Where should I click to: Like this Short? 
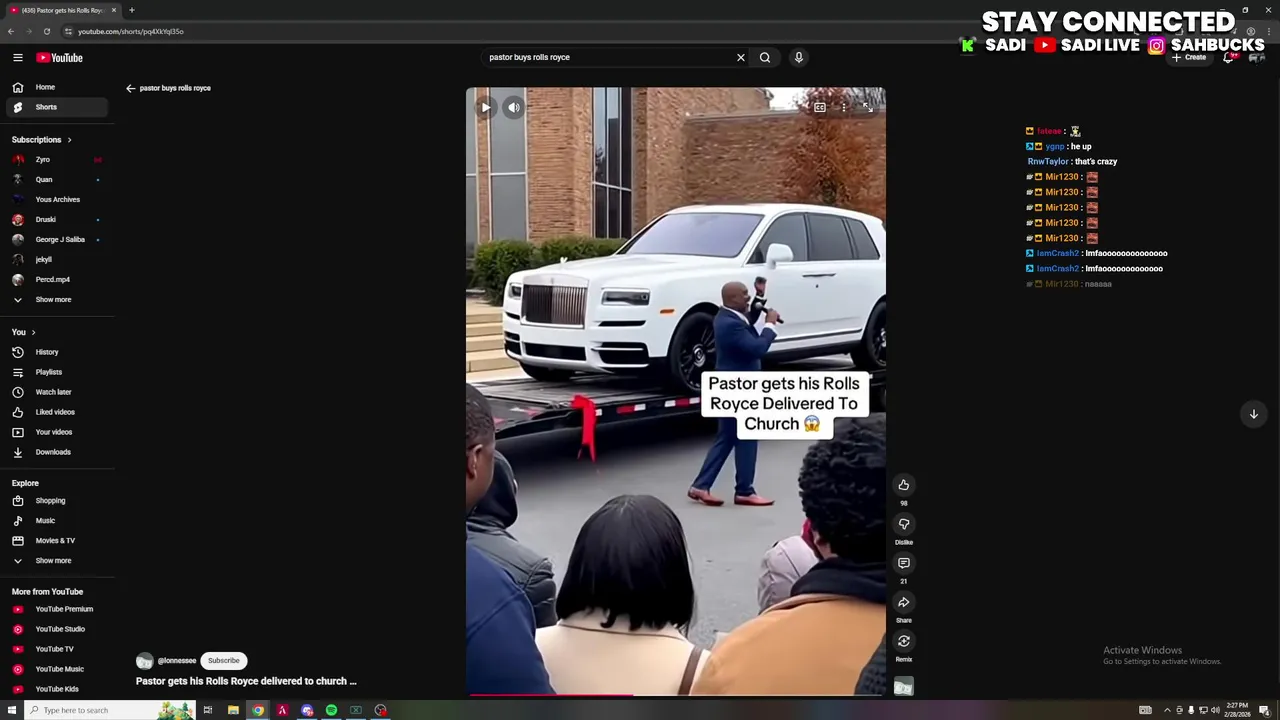tap(904, 485)
